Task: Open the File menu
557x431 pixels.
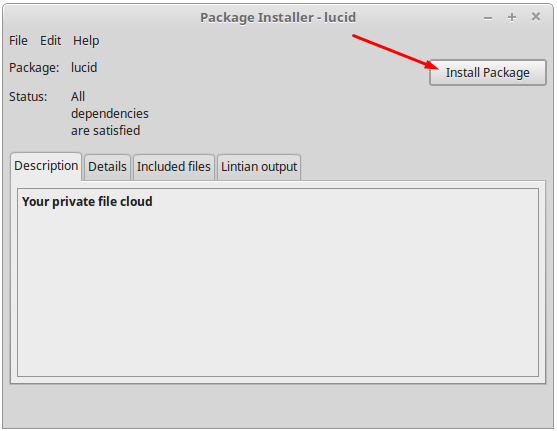Action: click(x=18, y=41)
